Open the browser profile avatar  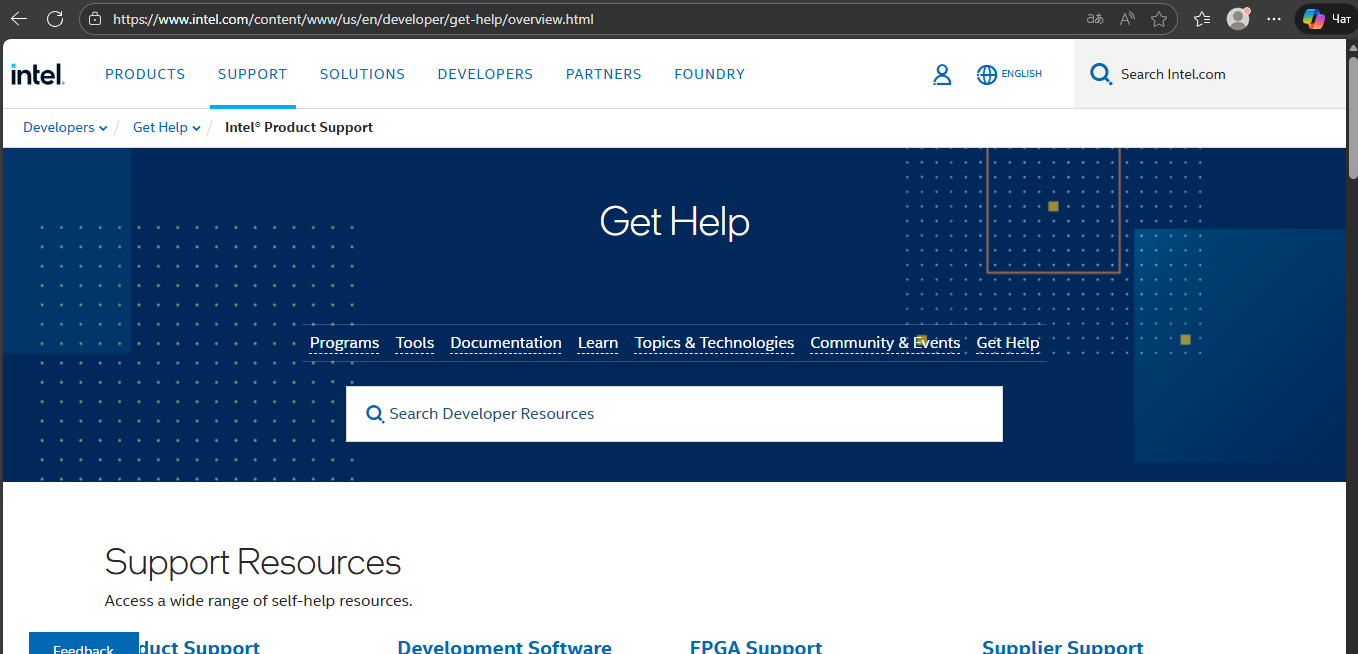1238,19
